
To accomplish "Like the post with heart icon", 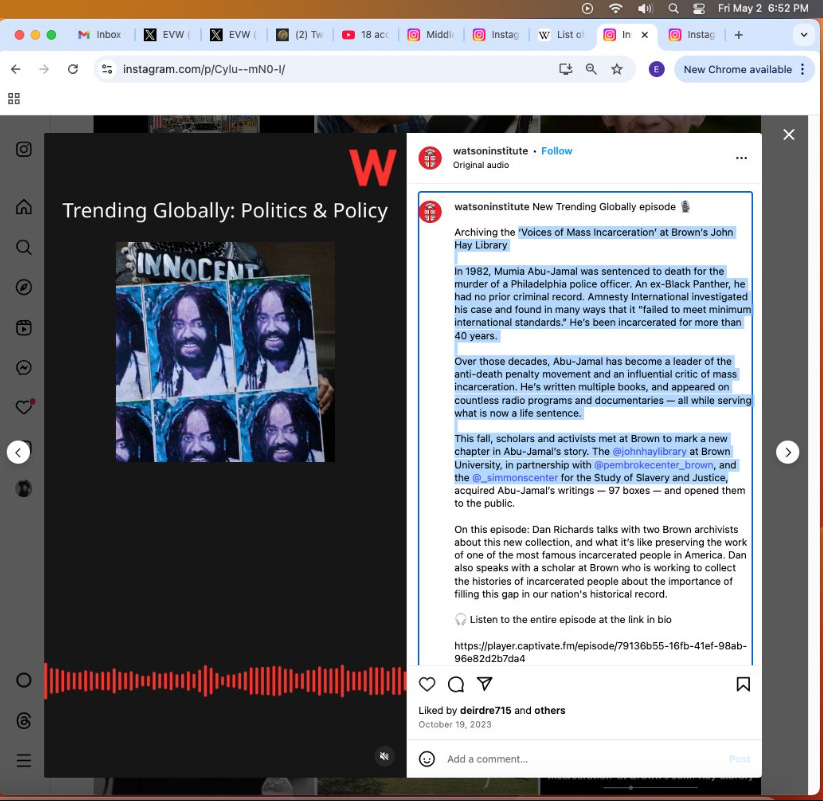I will click(427, 684).
